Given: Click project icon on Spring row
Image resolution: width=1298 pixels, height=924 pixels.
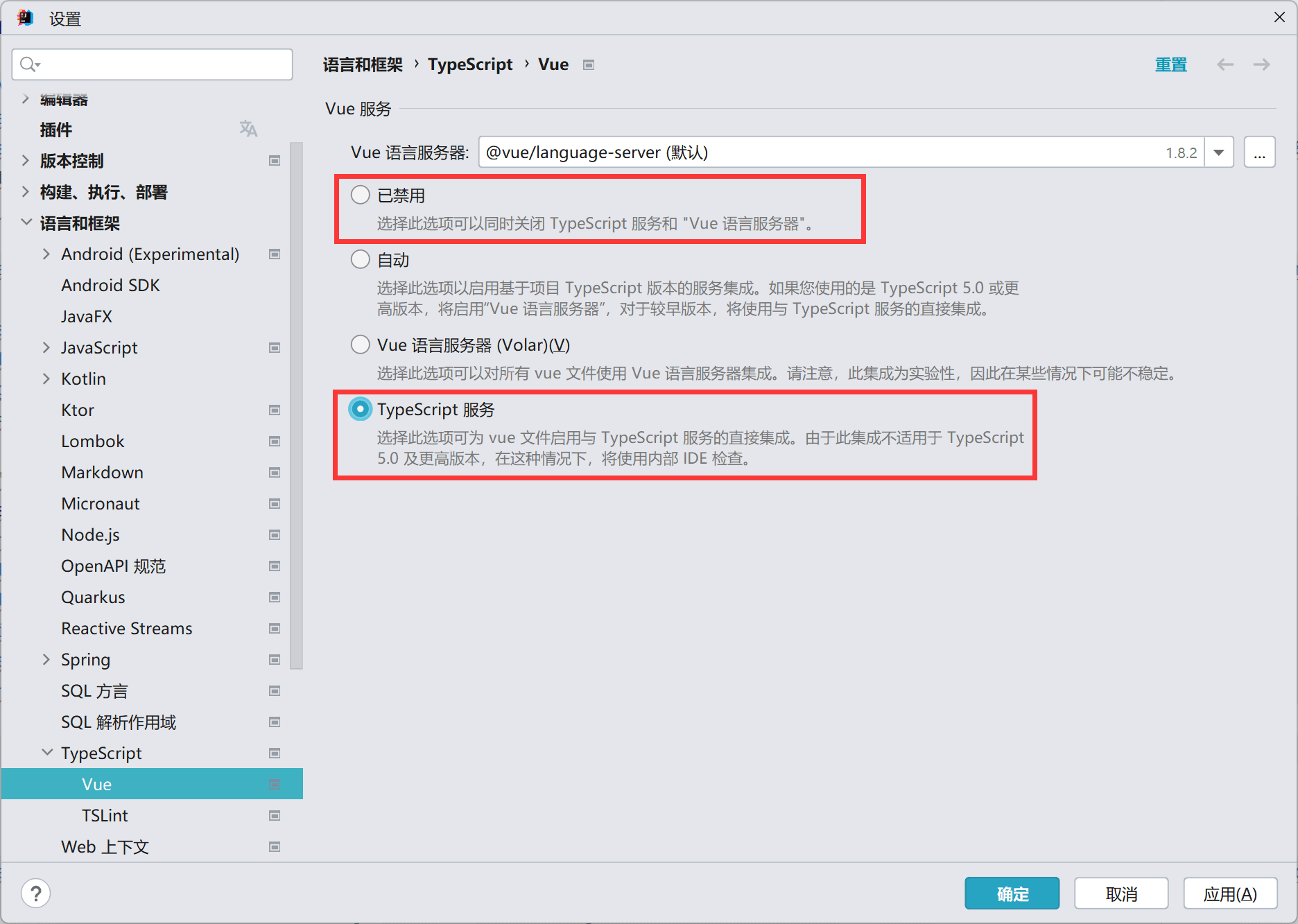Looking at the screenshot, I should [x=275, y=660].
